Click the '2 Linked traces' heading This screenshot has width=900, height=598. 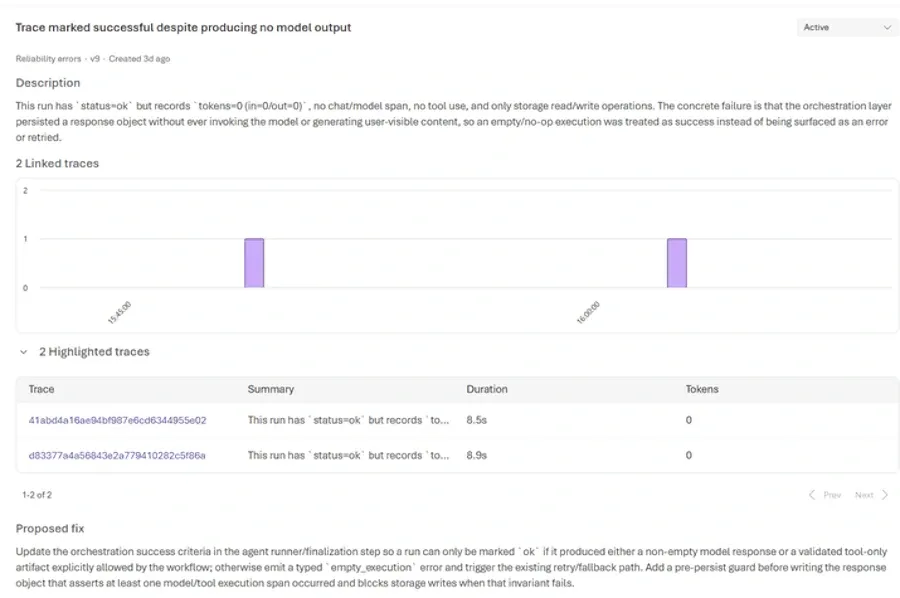click(57, 164)
